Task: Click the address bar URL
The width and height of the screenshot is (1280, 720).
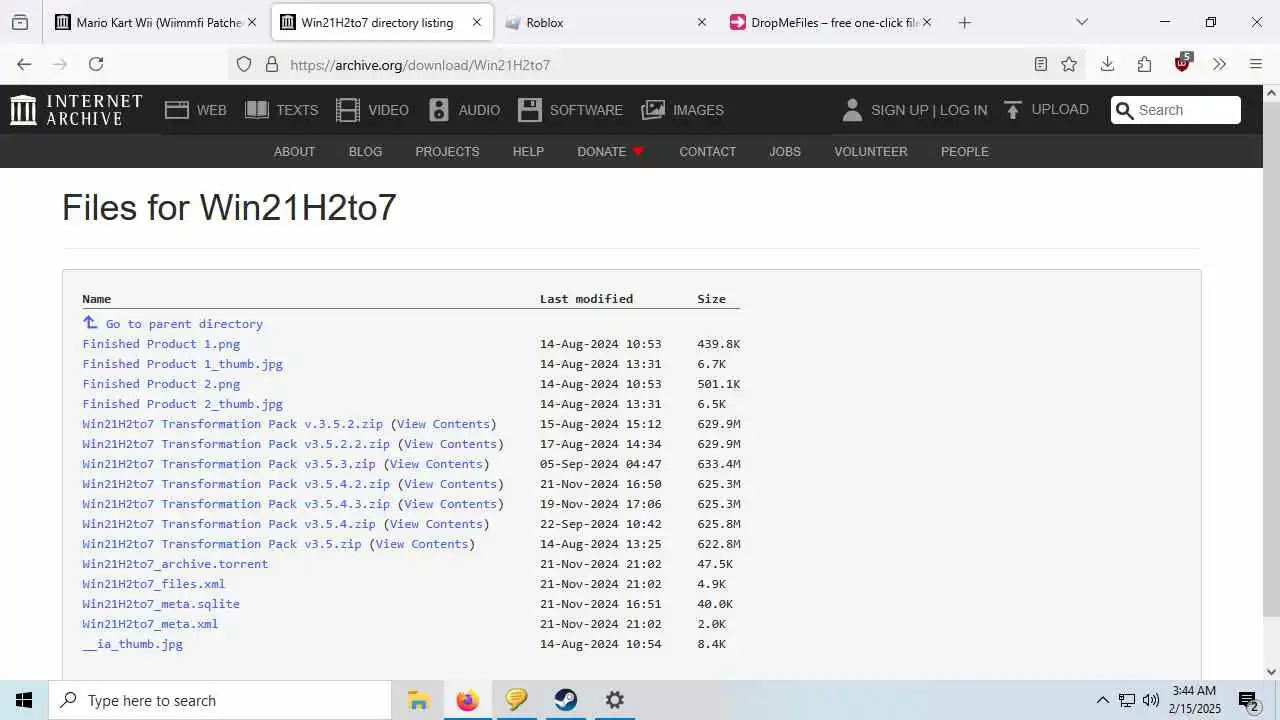Action: coord(420,65)
